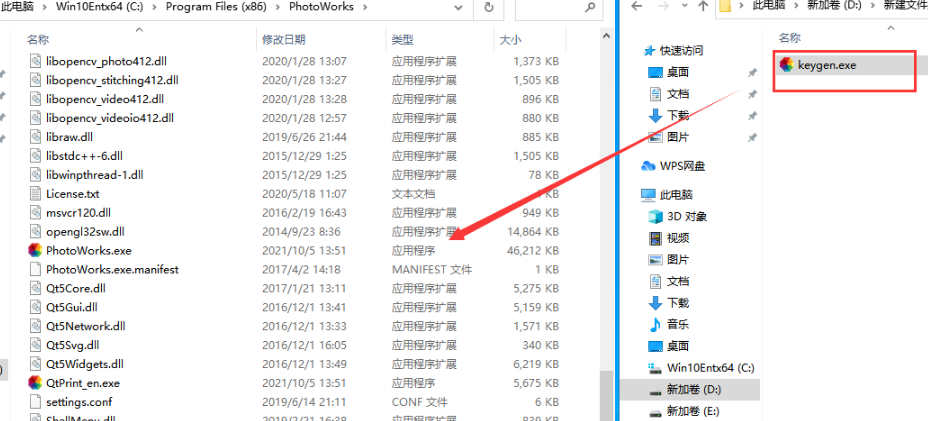The width and height of the screenshot is (928, 421).
Task: Select the PhotoWorks.exe application icon
Action: coord(35,250)
